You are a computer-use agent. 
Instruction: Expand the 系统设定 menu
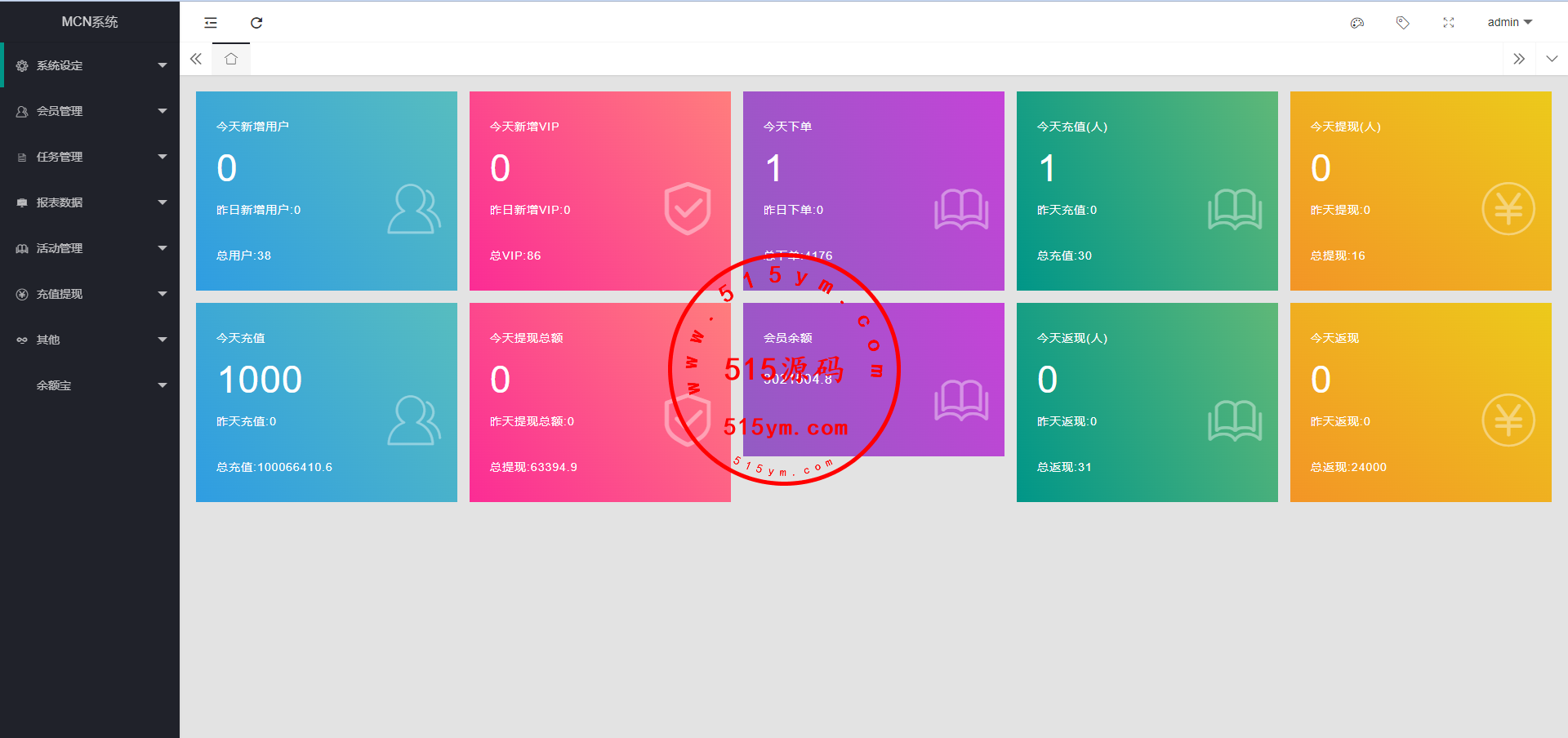(90, 65)
